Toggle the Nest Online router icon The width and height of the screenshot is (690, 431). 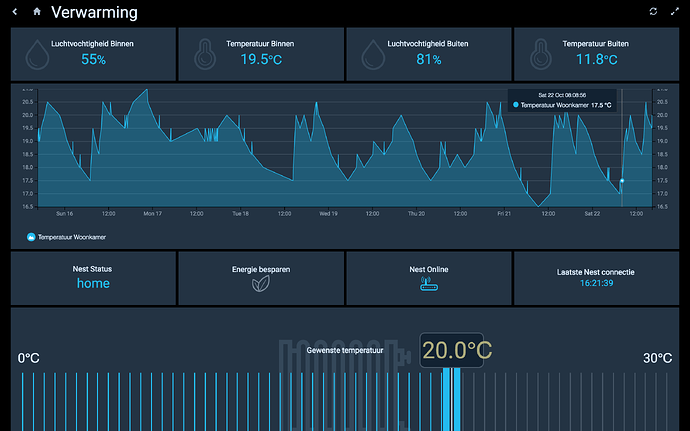(429, 284)
